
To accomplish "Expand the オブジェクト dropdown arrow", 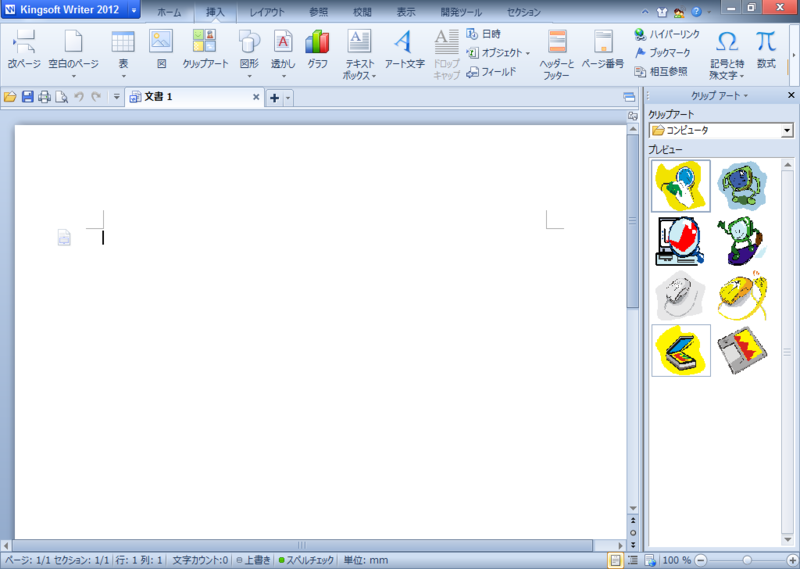I will pyautogui.click(x=528, y=54).
